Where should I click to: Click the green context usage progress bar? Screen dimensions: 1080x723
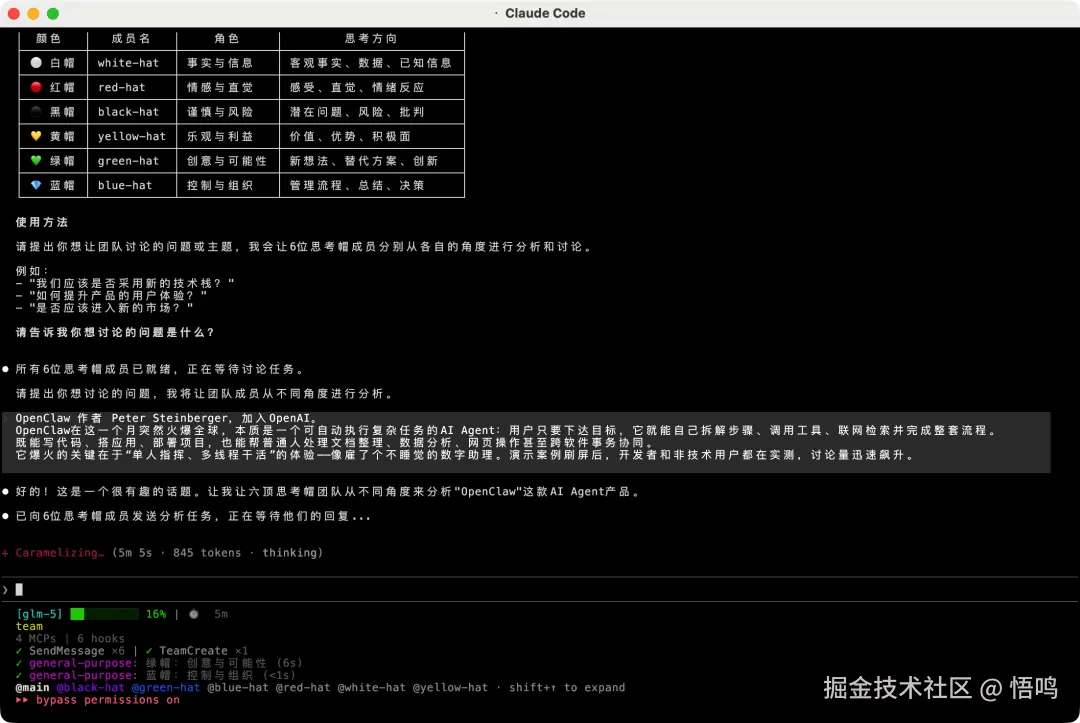(105, 614)
